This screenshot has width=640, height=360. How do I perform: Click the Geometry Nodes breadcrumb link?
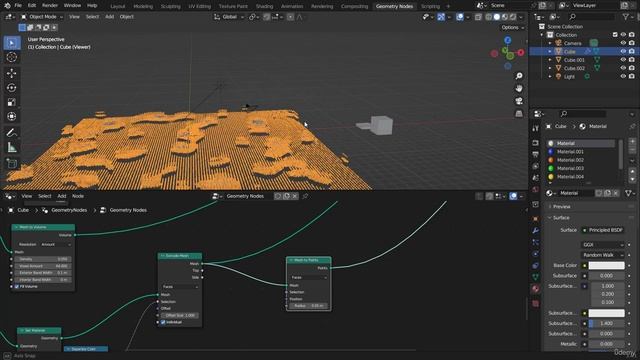(128, 210)
